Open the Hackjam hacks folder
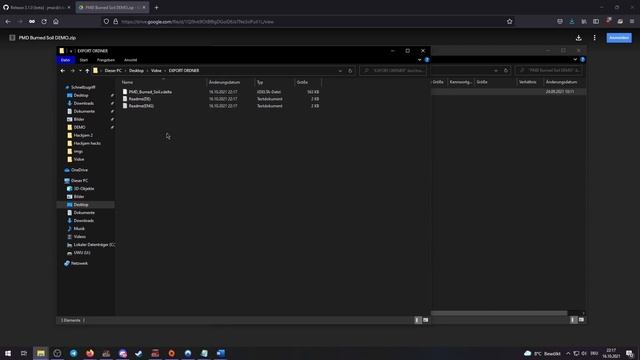The image size is (640, 360). [x=87, y=143]
